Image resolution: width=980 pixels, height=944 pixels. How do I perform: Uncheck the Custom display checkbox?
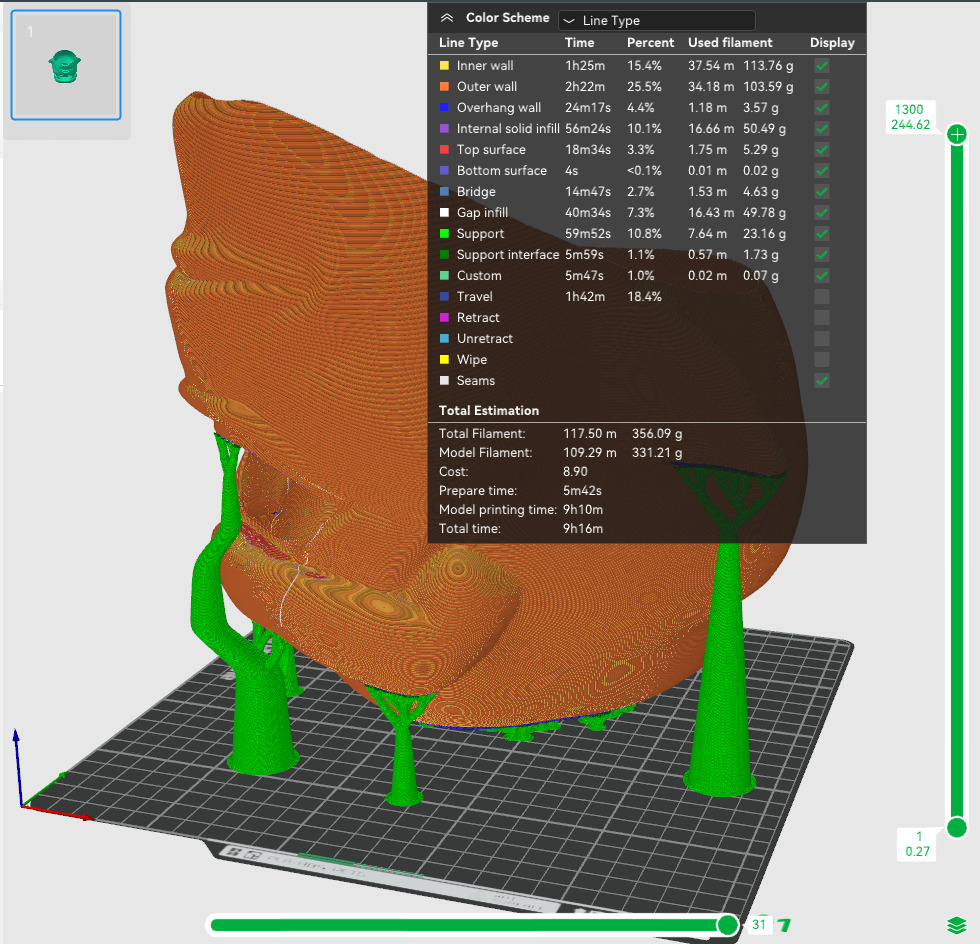point(822,276)
